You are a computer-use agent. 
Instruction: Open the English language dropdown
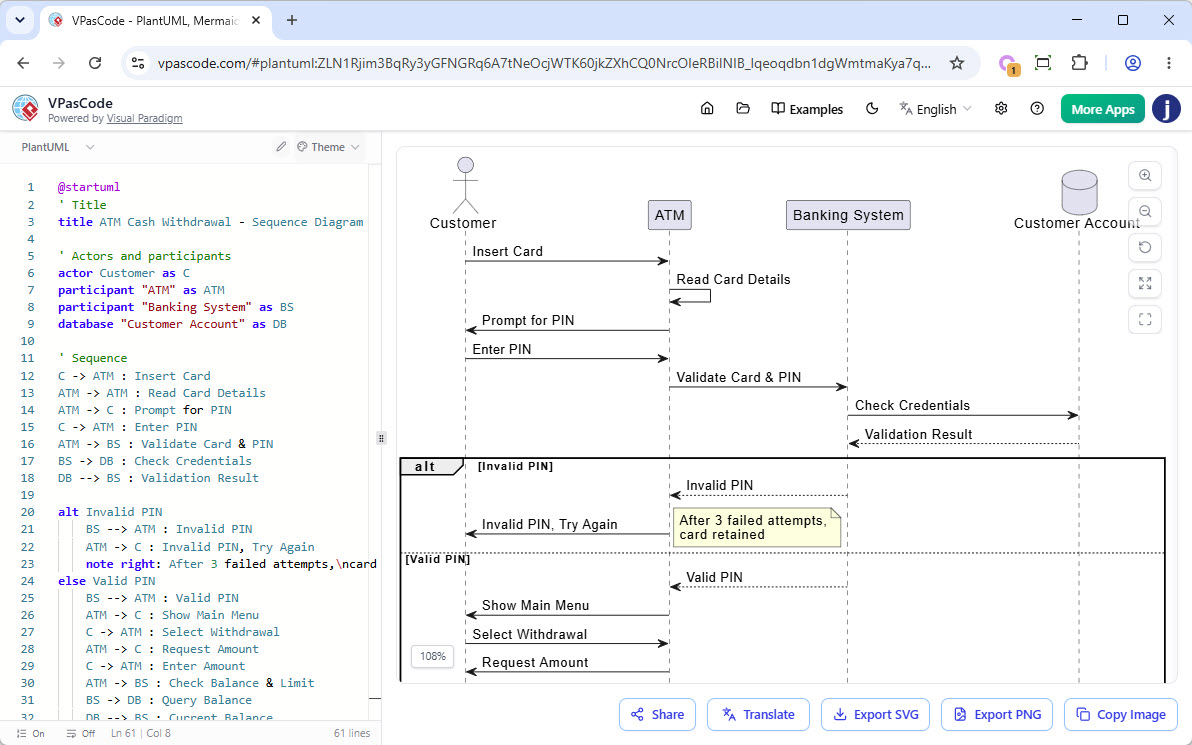[x=935, y=109]
